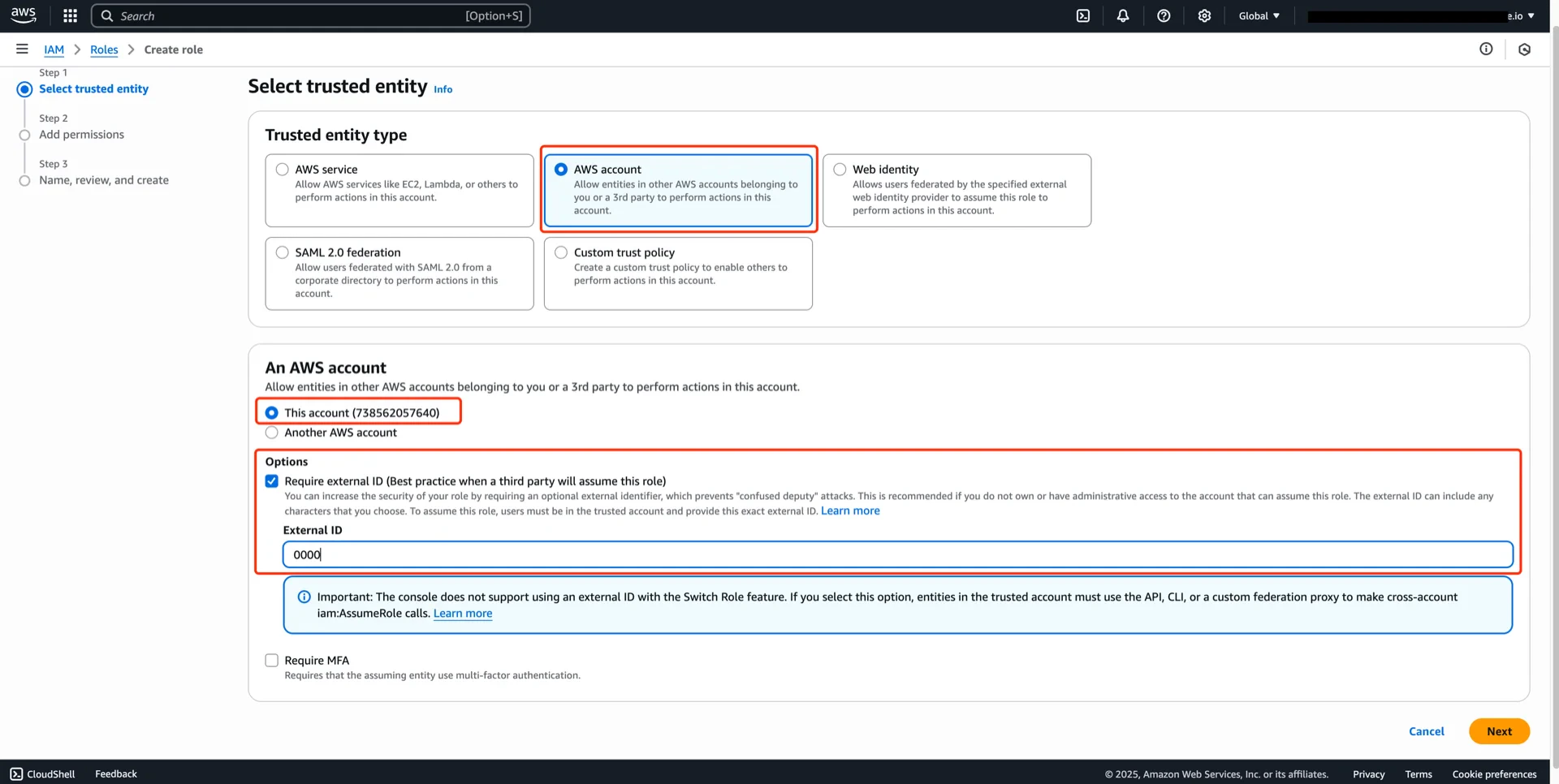Enable the Require MFA checkbox

click(272, 661)
